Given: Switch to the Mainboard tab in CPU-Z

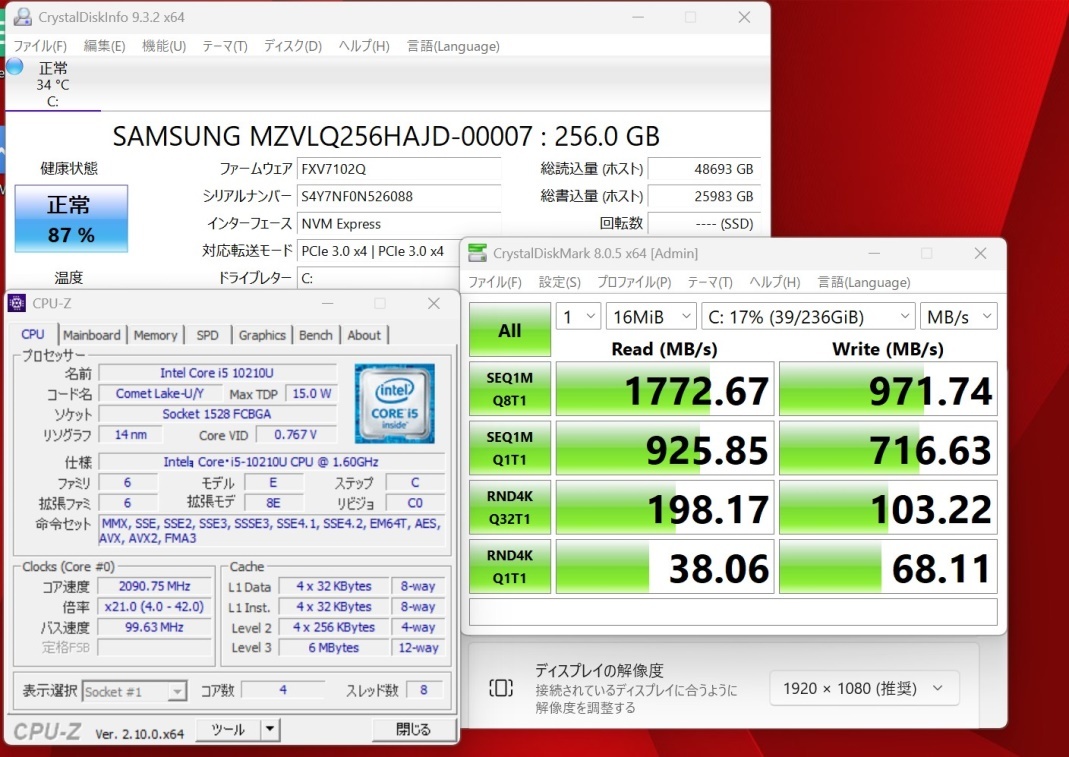Looking at the screenshot, I should (91, 335).
